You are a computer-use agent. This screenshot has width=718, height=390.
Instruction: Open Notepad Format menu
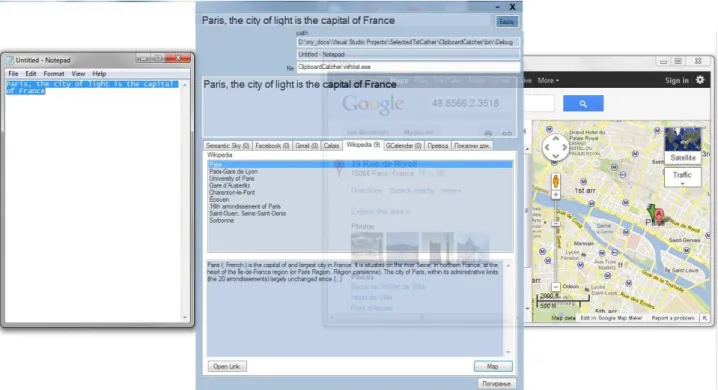[x=54, y=73]
